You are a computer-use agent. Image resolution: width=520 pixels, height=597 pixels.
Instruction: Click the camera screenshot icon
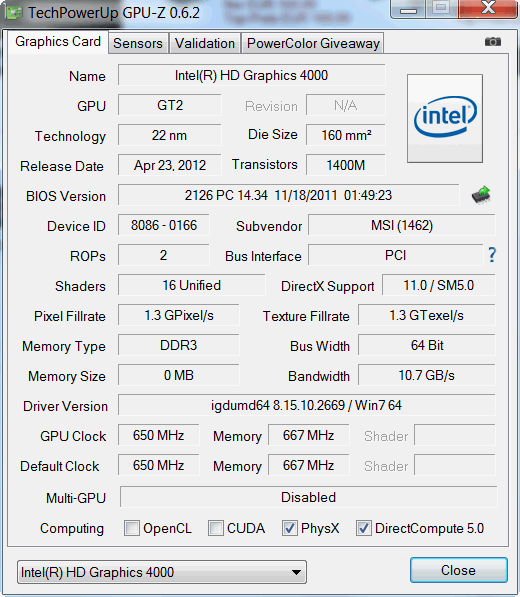(x=493, y=42)
